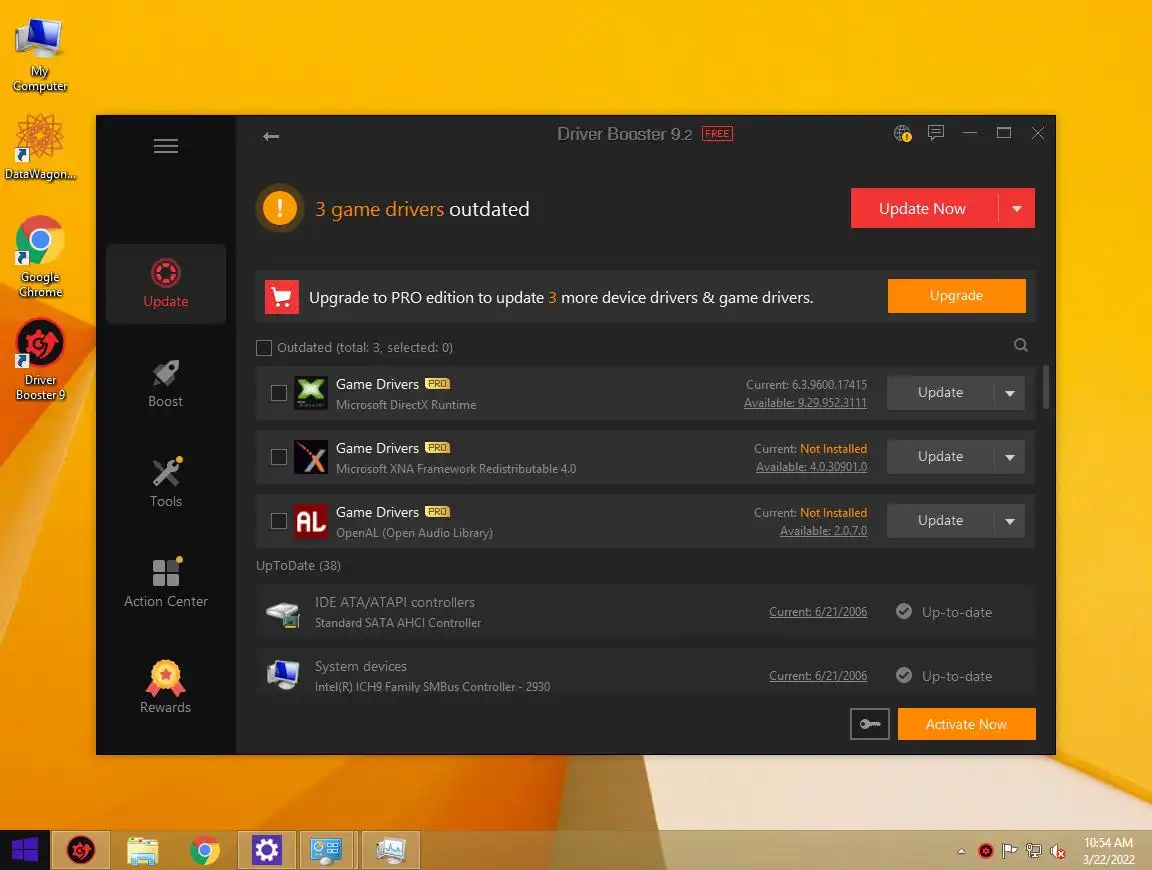
Task: Open the Settings gear taskbar icon
Action: (267, 850)
